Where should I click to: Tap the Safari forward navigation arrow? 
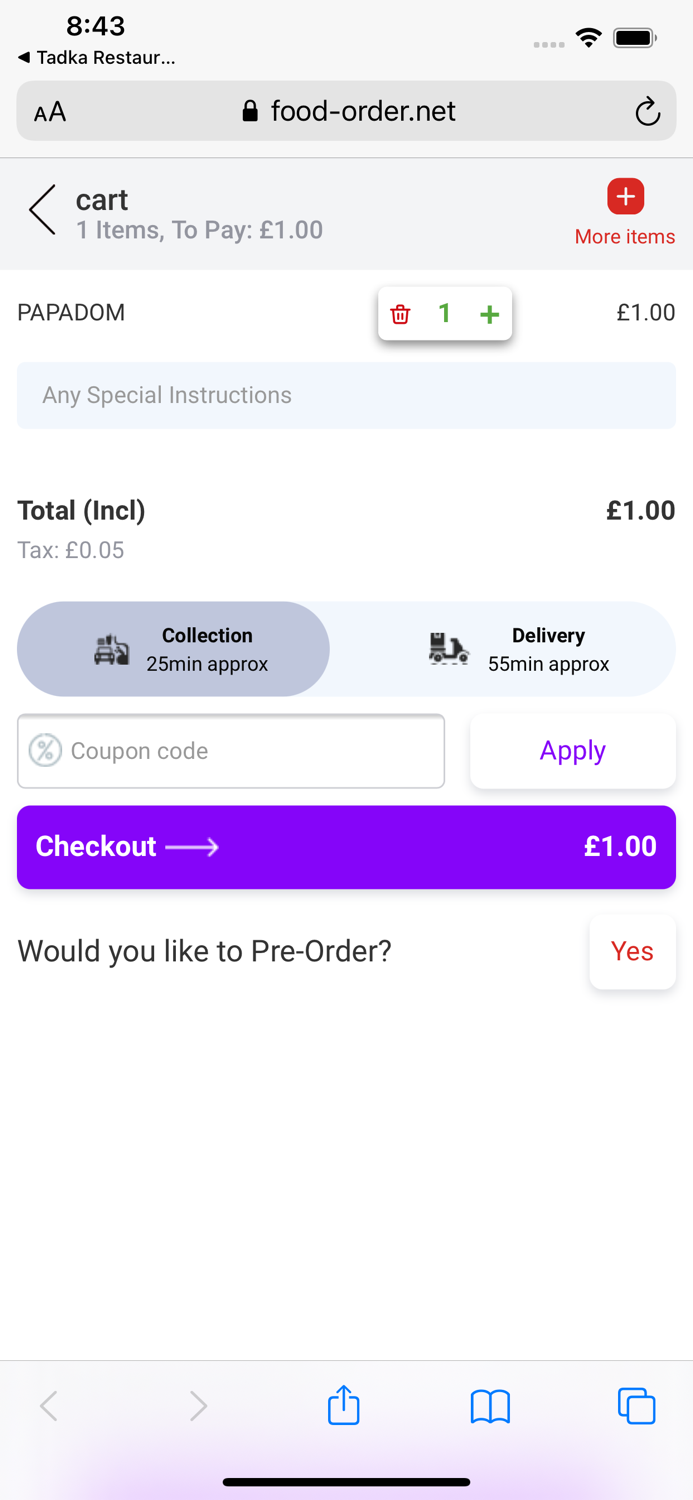click(198, 1406)
